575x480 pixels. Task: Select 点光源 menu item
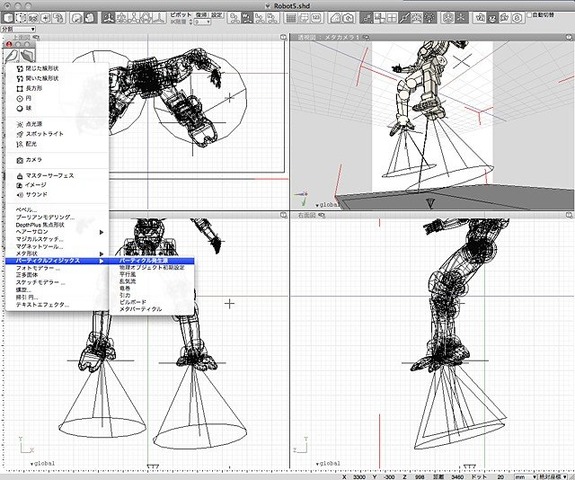pyautogui.click(x=57, y=124)
